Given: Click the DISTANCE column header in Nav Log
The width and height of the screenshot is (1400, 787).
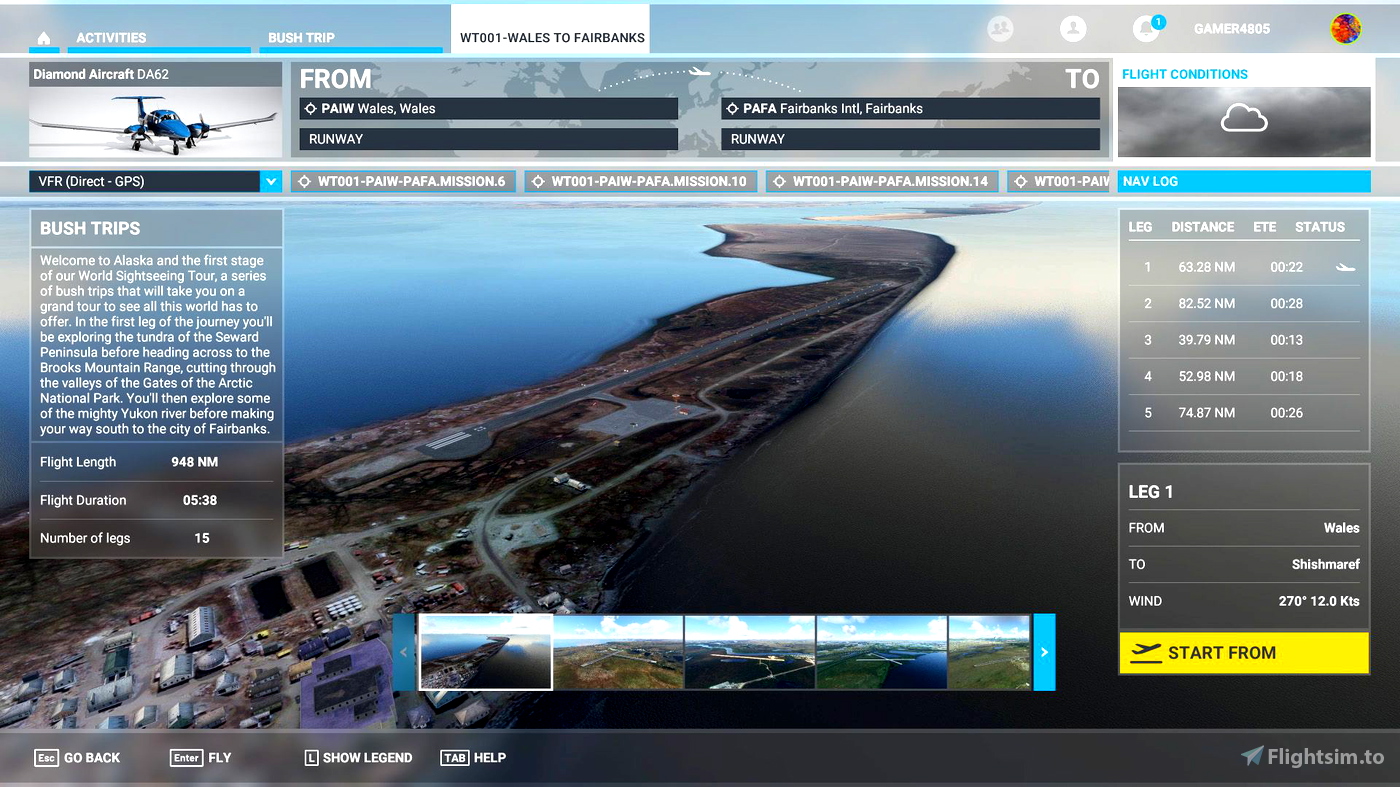Looking at the screenshot, I should pyautogui.click(x=1203, y=227).
